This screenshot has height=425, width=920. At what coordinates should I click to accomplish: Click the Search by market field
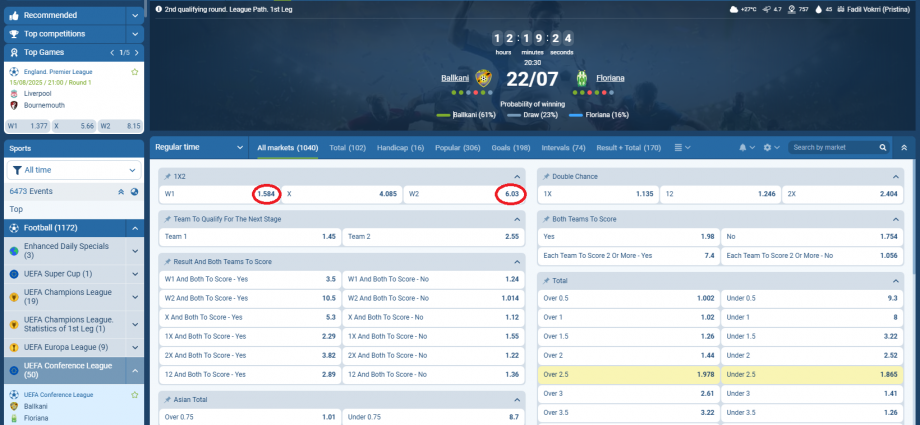tap(833, 147)
